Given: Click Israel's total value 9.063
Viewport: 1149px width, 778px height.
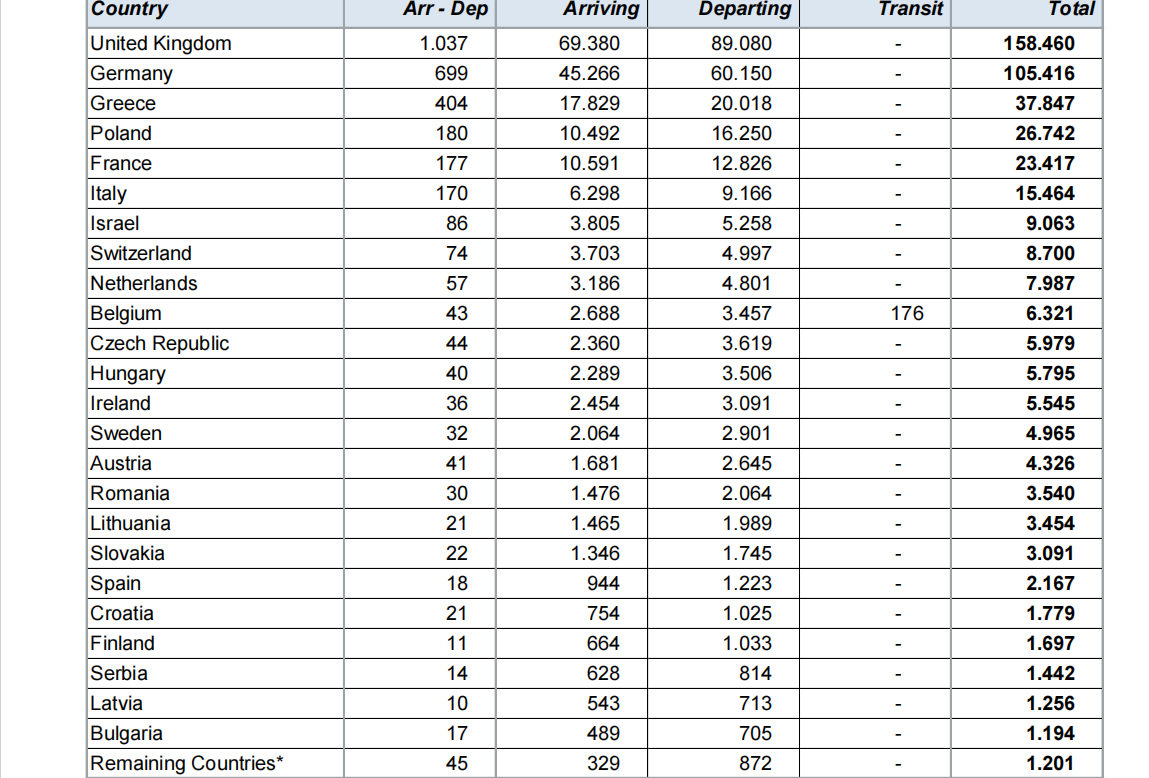Looking at the screenshot, I should point(1049,224).
